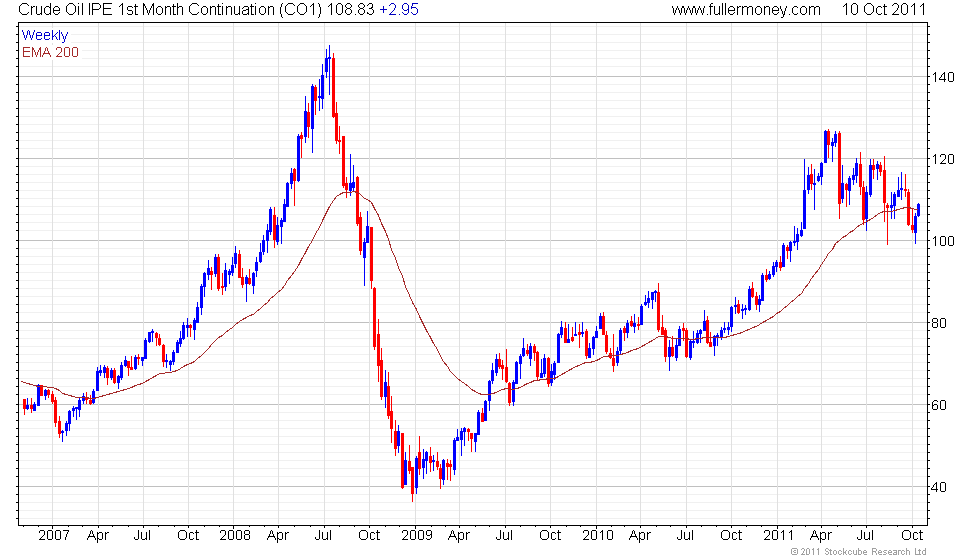Click the 'Oct' axis label preceding 2008

188,535
